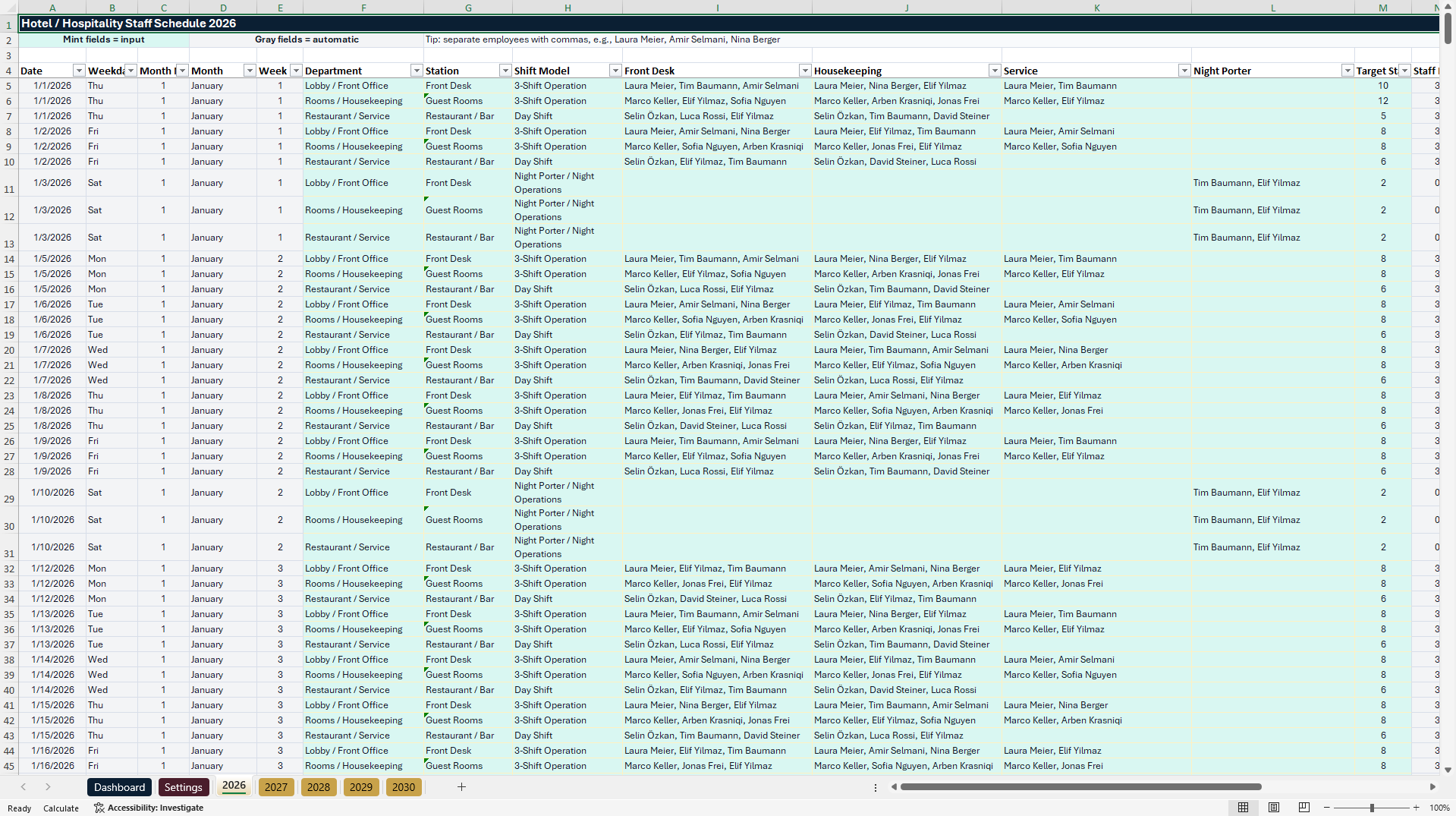Open the Month Index filter dropdown
The image size is (1456, 816).
coord(182,71)
